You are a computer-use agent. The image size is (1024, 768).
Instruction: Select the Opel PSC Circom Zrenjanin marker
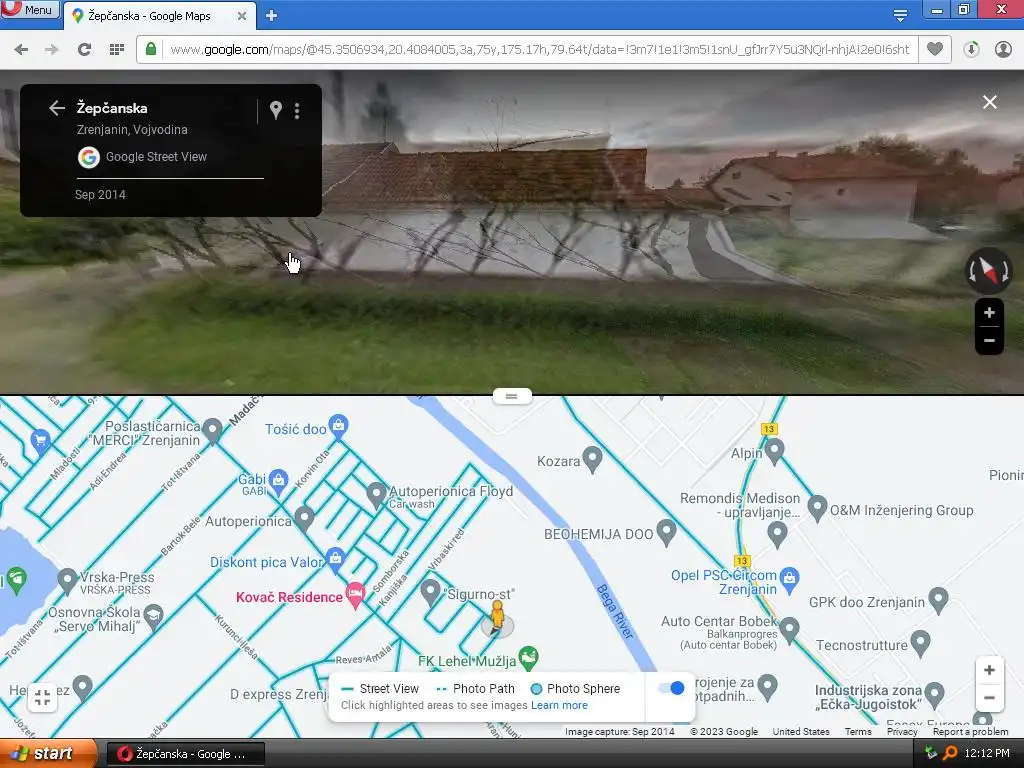pos(790,580)
